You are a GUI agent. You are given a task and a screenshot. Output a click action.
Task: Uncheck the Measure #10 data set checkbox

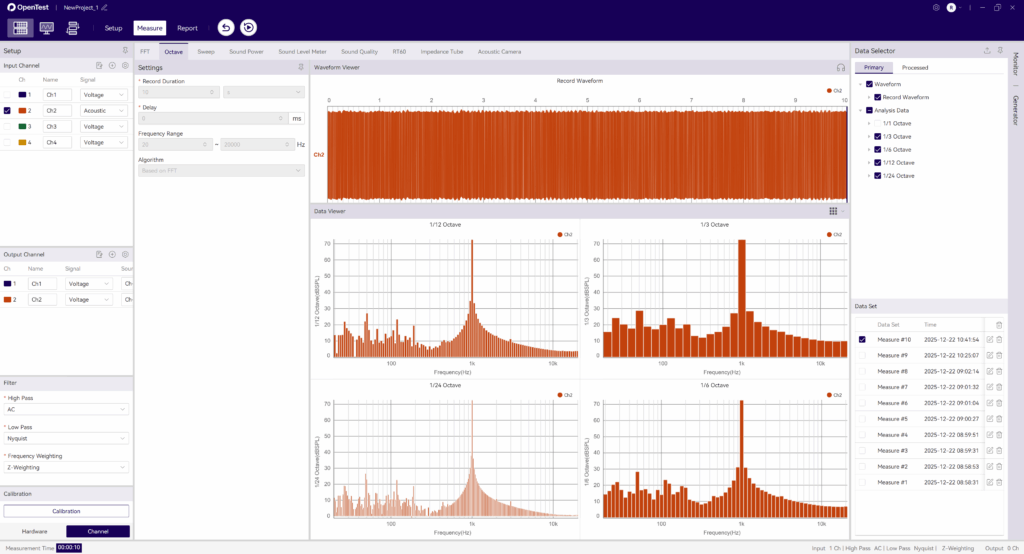click(x=862, y=339)
